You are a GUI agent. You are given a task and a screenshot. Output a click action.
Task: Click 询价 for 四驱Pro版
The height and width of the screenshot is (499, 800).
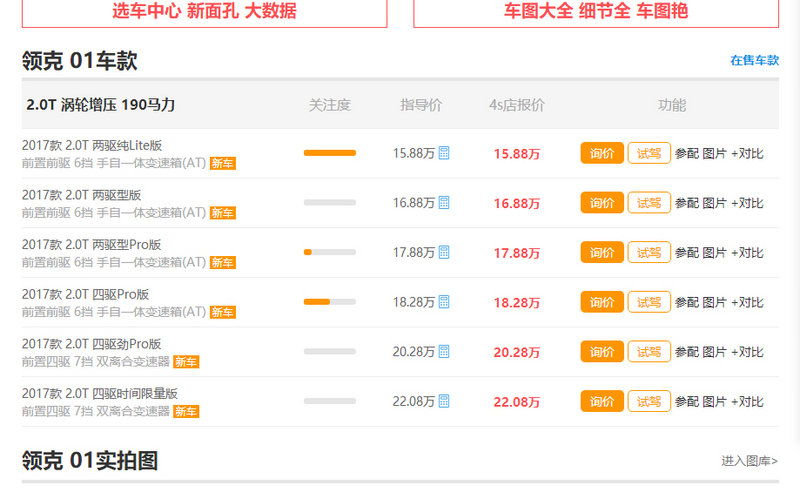click(602, 302)
